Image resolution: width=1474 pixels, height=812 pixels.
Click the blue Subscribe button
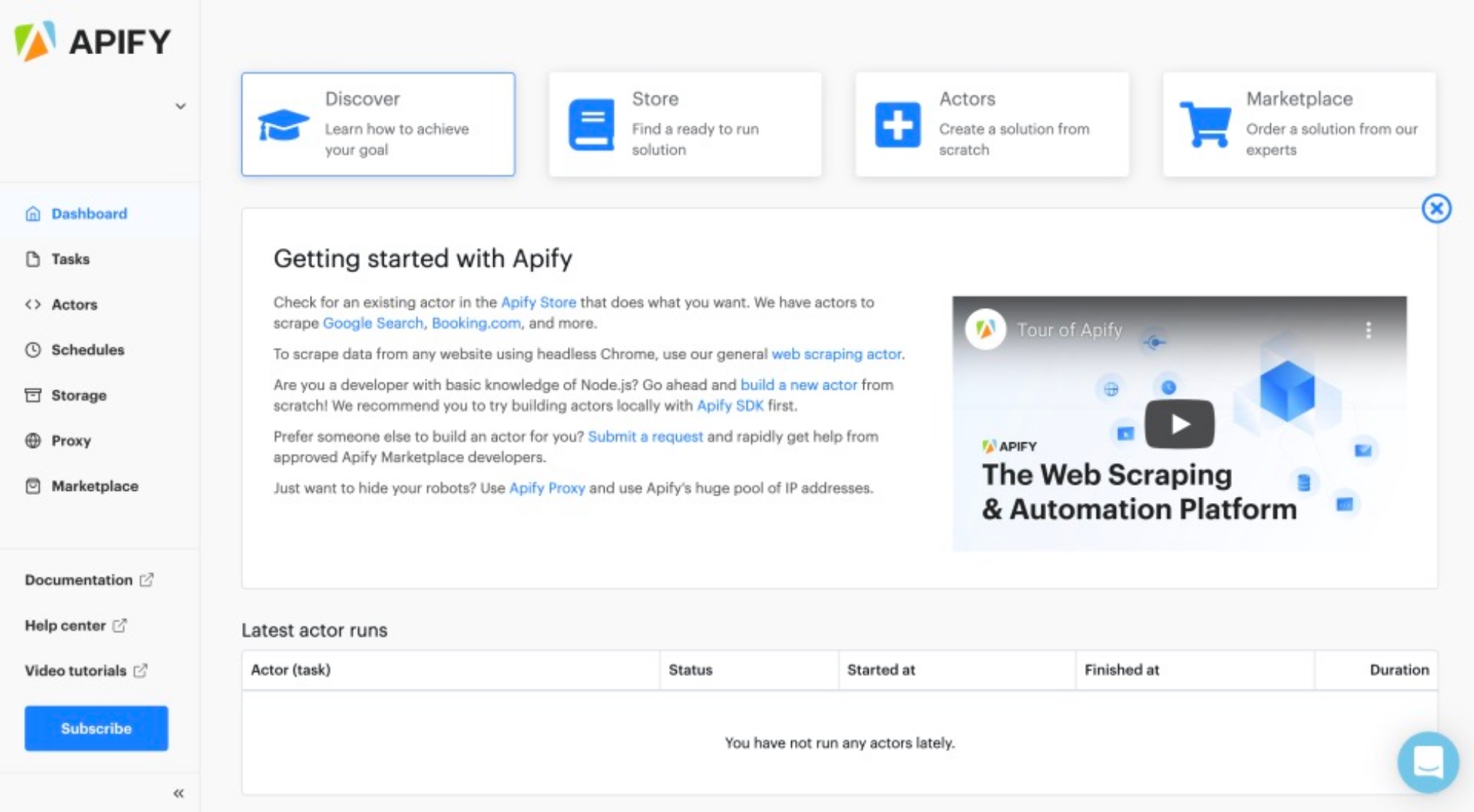[96, 728]
